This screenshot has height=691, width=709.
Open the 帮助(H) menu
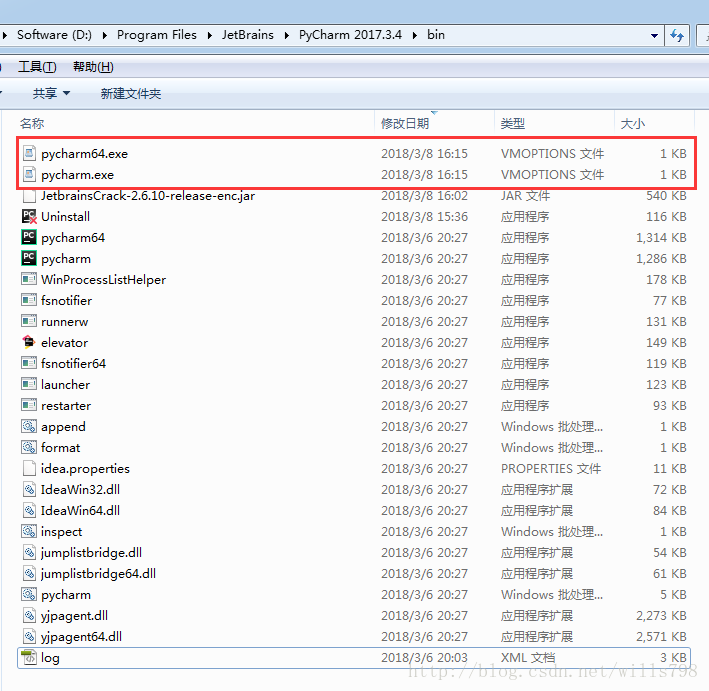(x=93, y=67)
